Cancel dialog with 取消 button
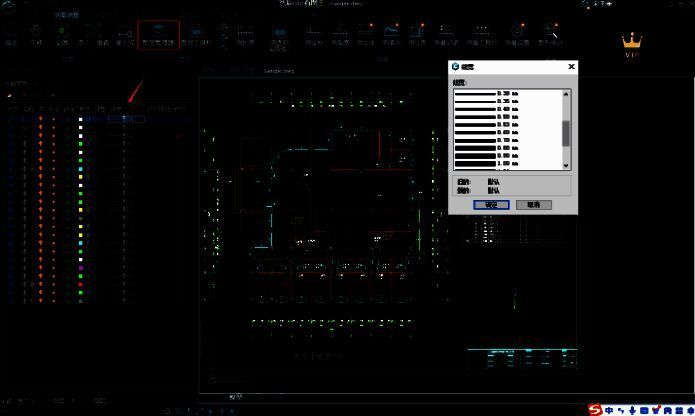Image resolution: width=695 pixels, height=416 pixels. (533, 204)
